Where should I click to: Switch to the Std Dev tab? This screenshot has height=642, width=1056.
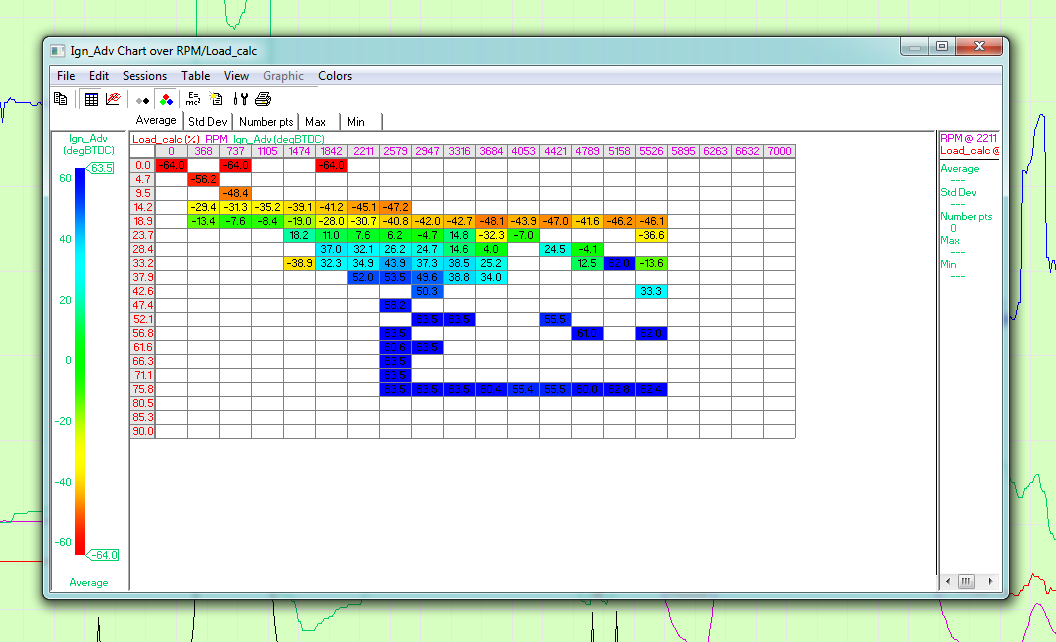coord(208,122)
